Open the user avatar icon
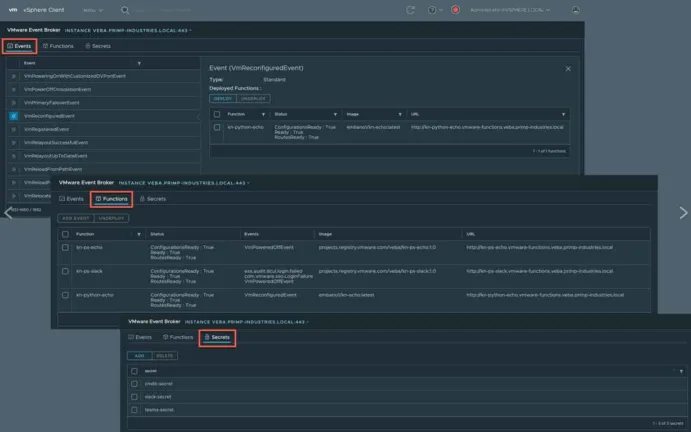 click(576, 10)
